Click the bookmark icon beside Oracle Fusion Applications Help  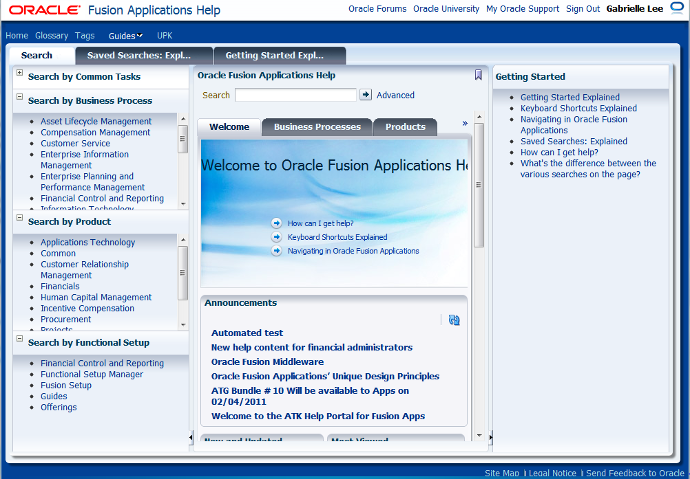point(478,75)
